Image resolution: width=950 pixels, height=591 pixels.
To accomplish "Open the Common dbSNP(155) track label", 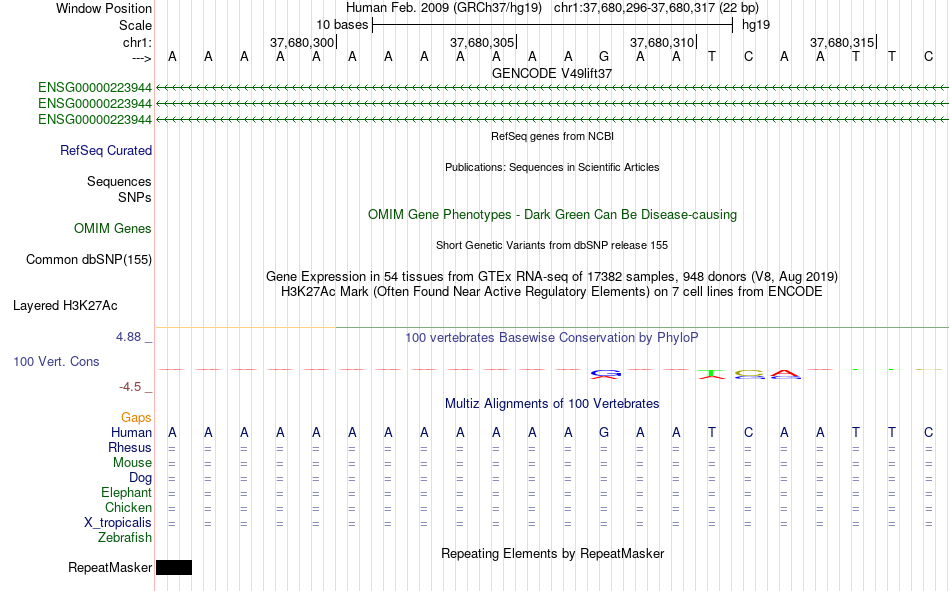I will (x=89, y=259).
